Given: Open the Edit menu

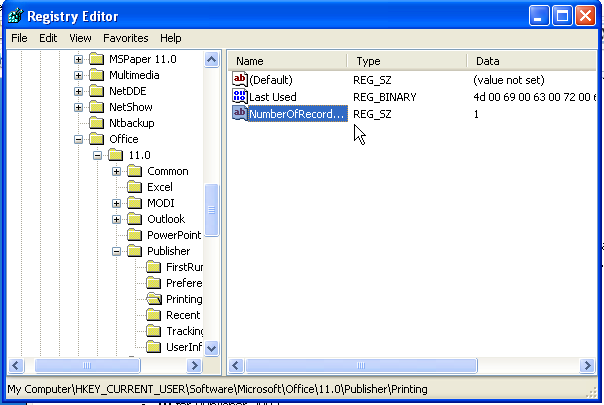Looking at the screenshot, I should (x=48, y=38).
